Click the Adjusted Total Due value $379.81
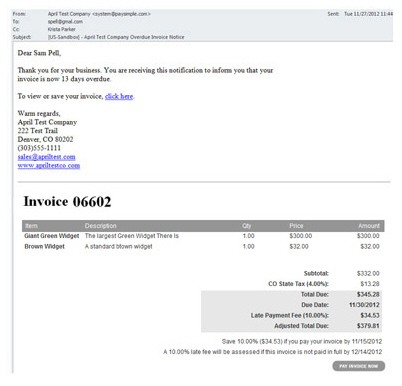Viewport: 402px width, 386px height. click(368, 326)
